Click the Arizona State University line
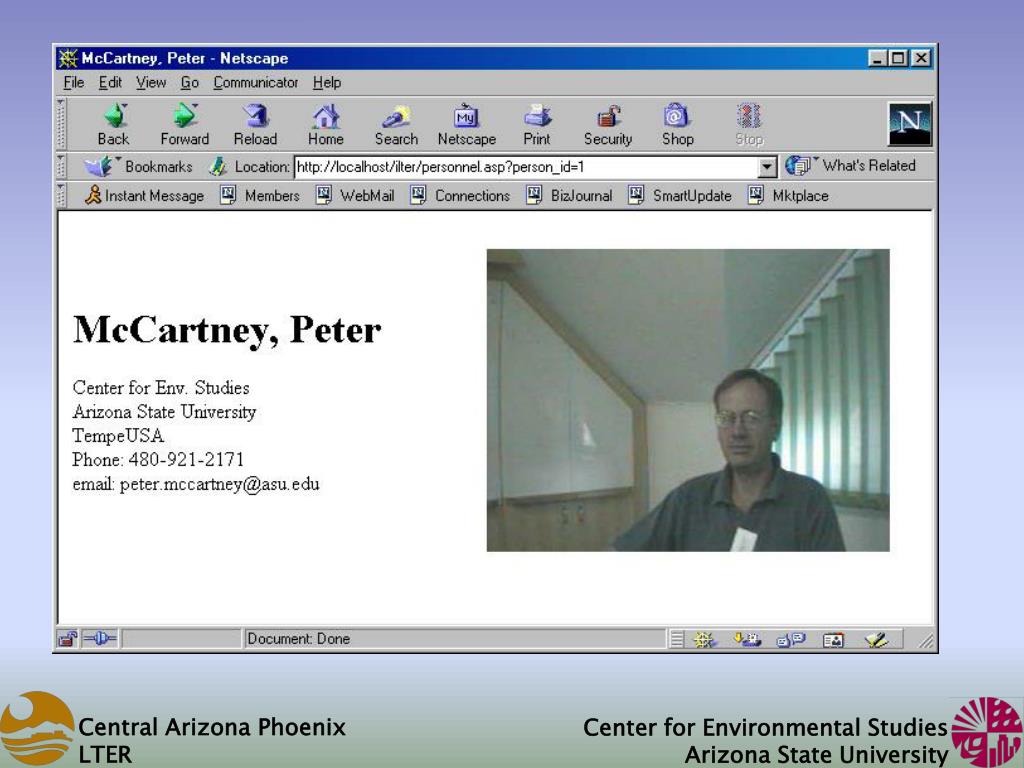 click(164, 412)
